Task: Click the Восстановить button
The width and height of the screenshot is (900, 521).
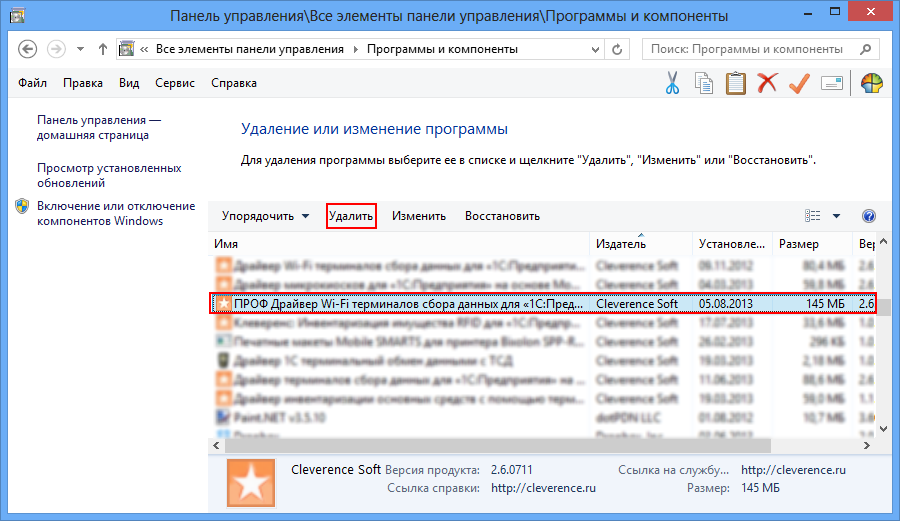Action: 502,216
